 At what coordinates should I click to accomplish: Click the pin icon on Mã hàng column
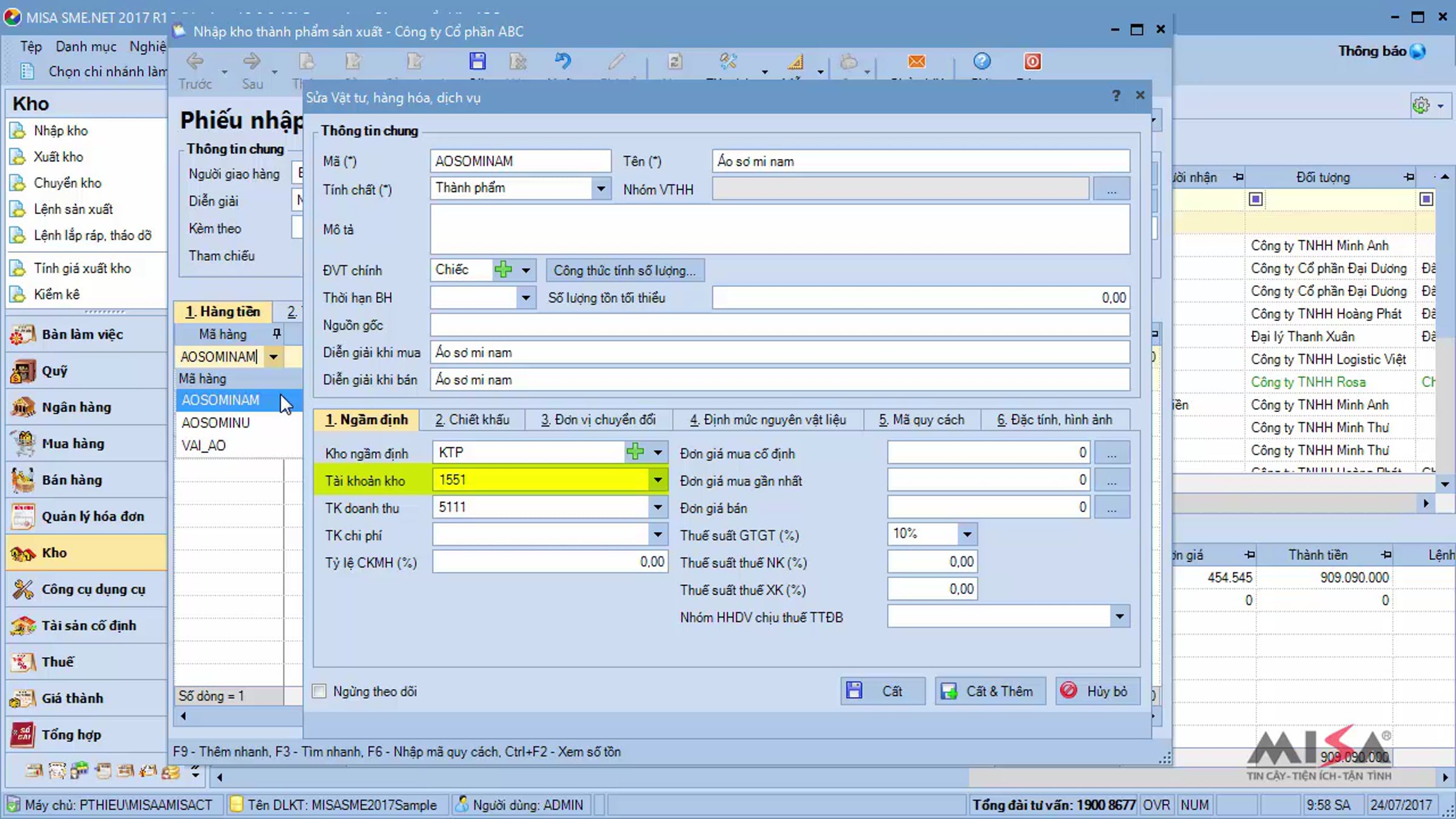(x=277, y=334)
